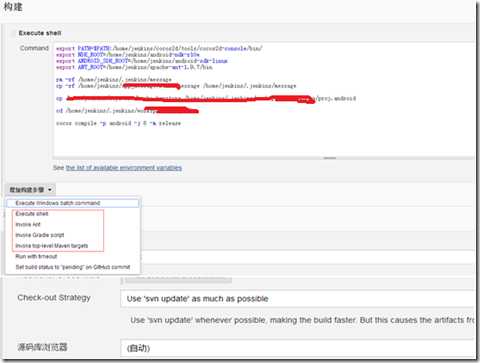Click the Command field label
The width and height of the screenshot is (480, 363).
point(34,48)
